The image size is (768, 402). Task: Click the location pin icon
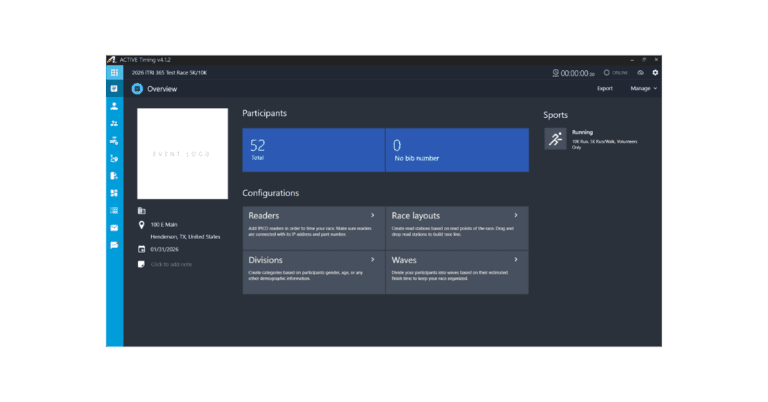click(142, 225)
